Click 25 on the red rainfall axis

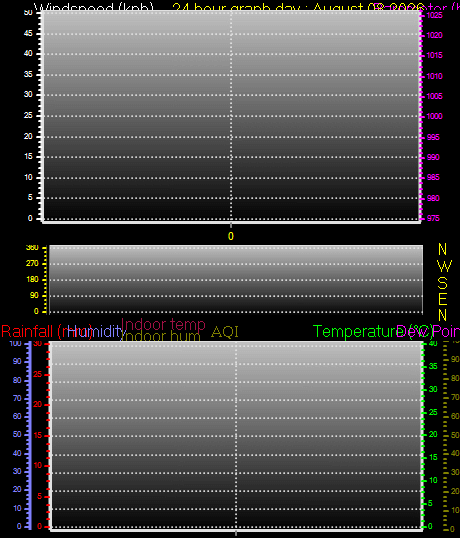point(38,374)
